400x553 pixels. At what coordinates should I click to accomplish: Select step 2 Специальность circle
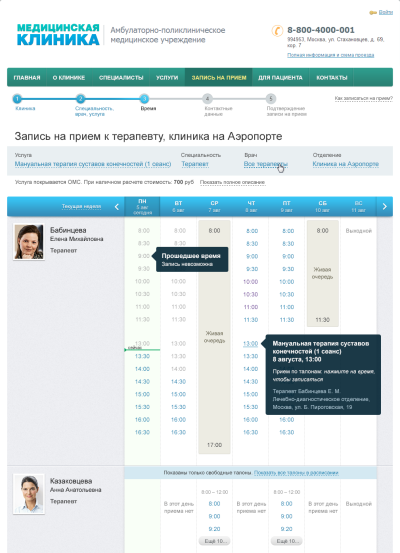[x=80, y=99]
